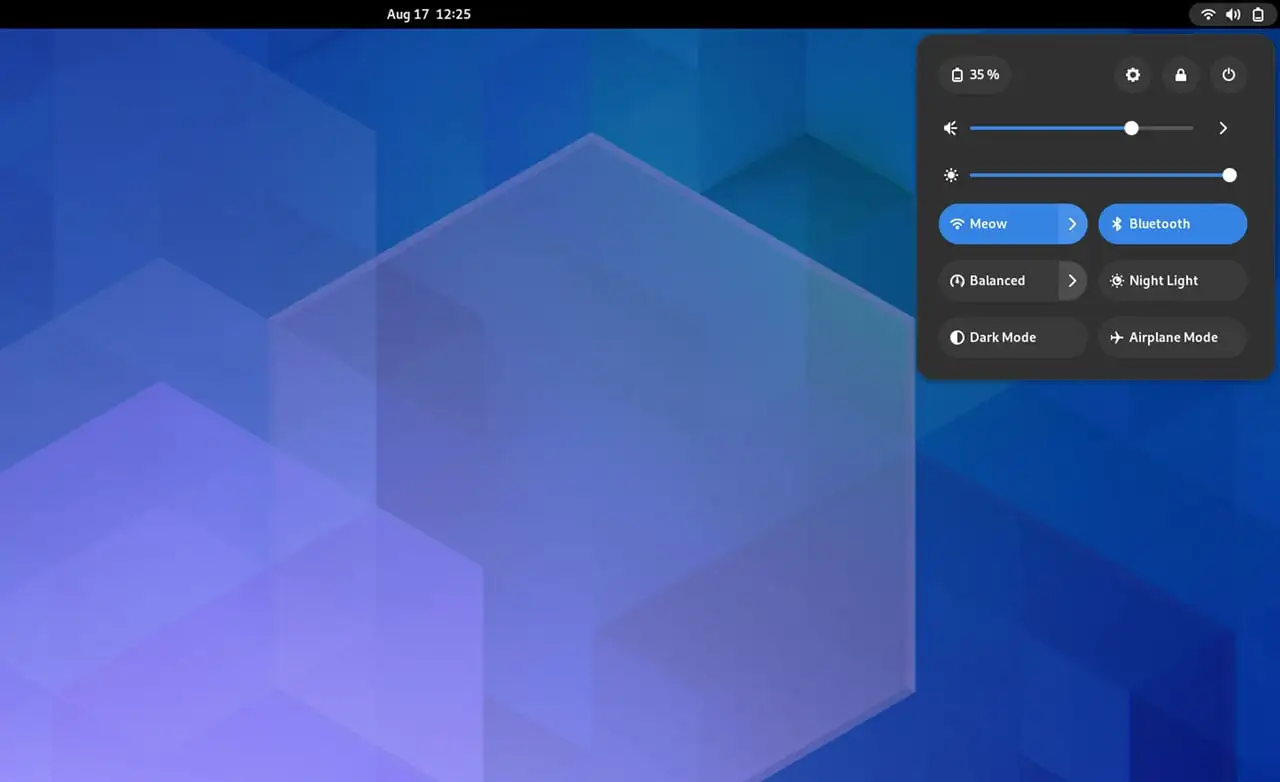Click the Wi-Fi icon in the top bar
The image size is (1280, 782).
(x=1208, y=14)
